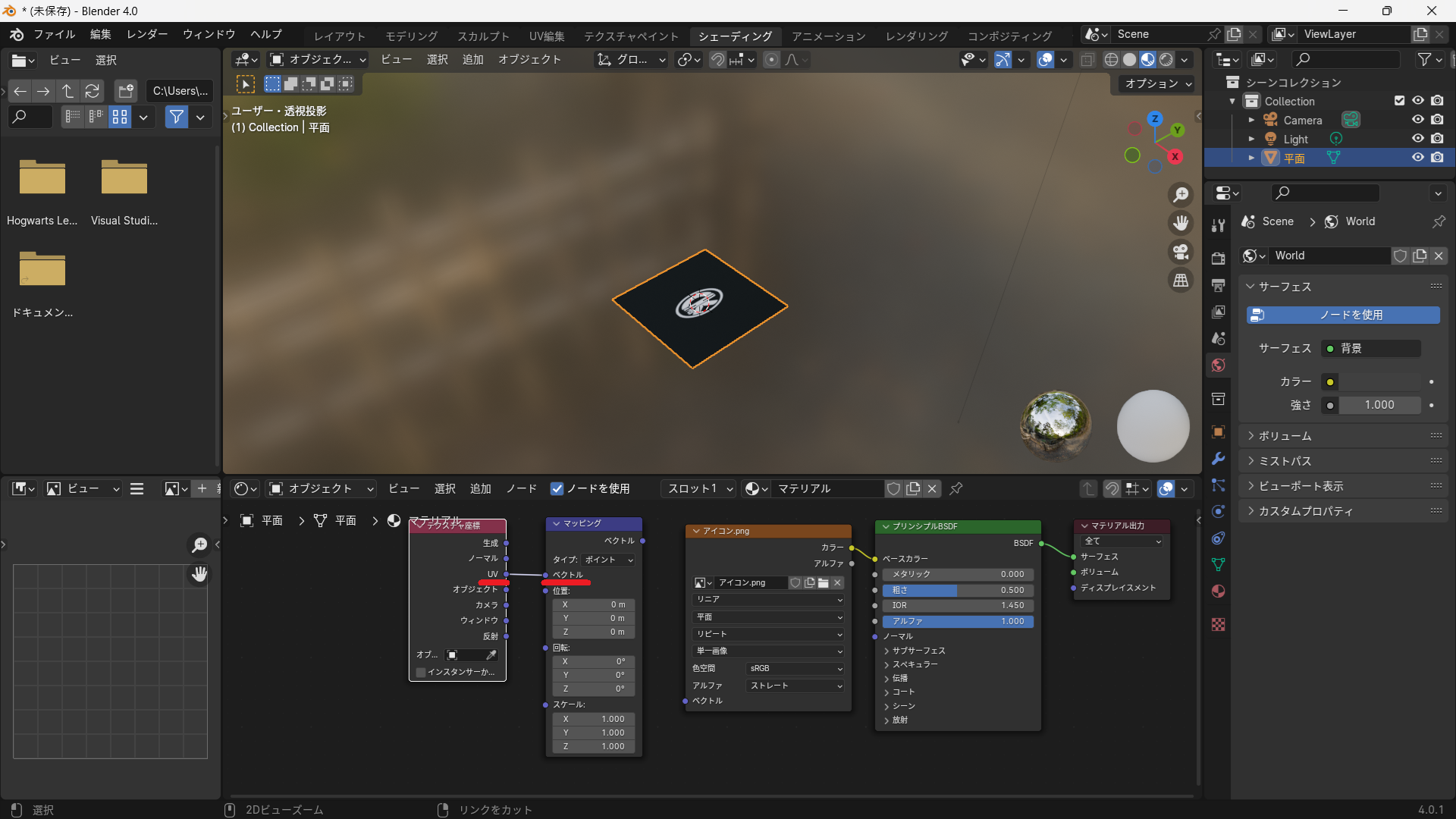
Task: Click the 粗さ slider on Principled BSDF
Action: pos(957,590)
